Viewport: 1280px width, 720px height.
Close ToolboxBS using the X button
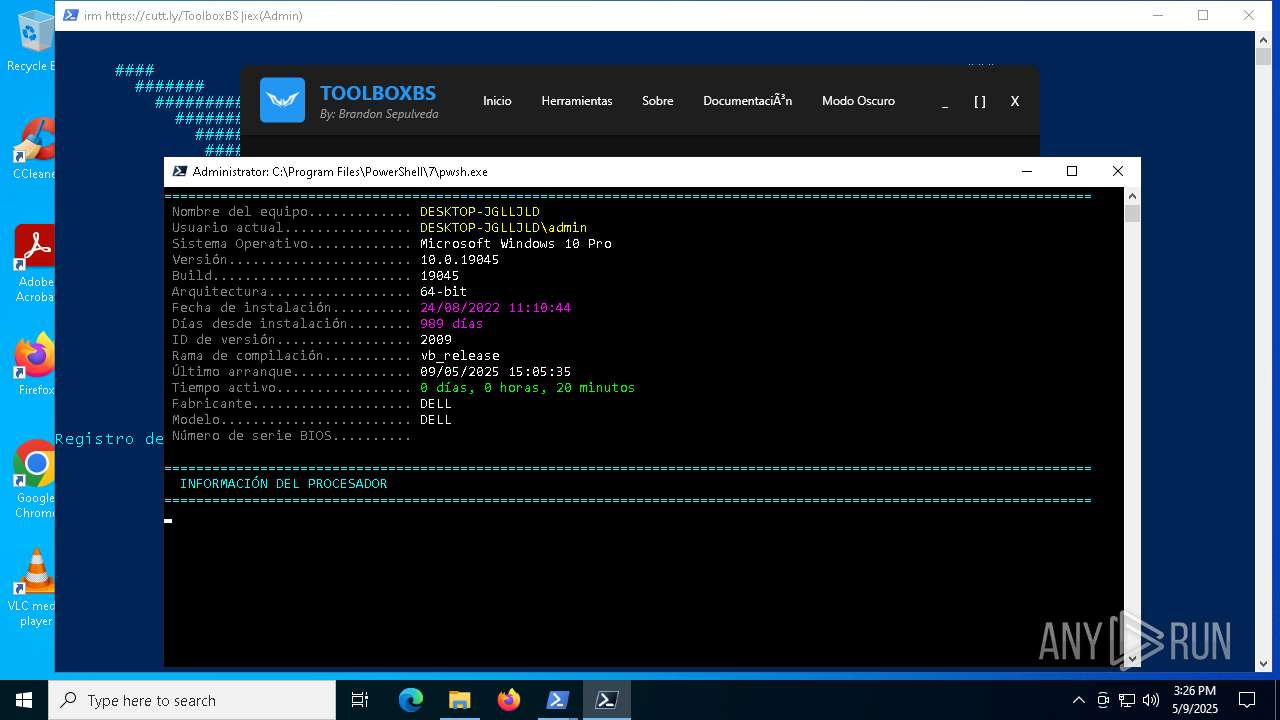coord(1015,101)
